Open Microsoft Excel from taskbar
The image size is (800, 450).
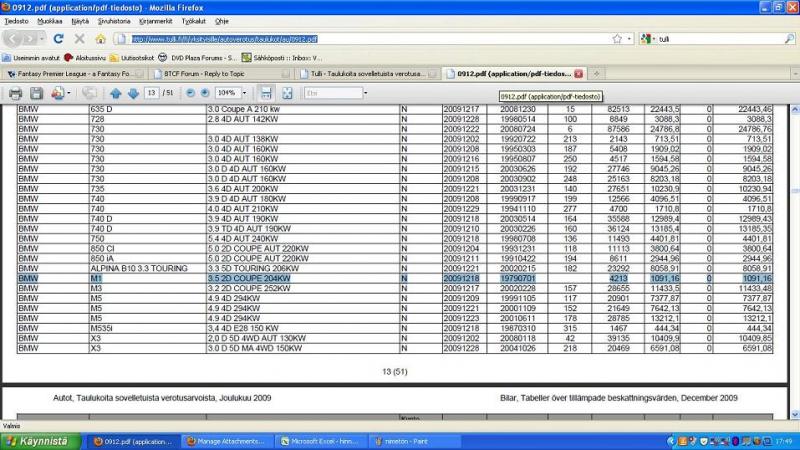[x=320, y=440]
